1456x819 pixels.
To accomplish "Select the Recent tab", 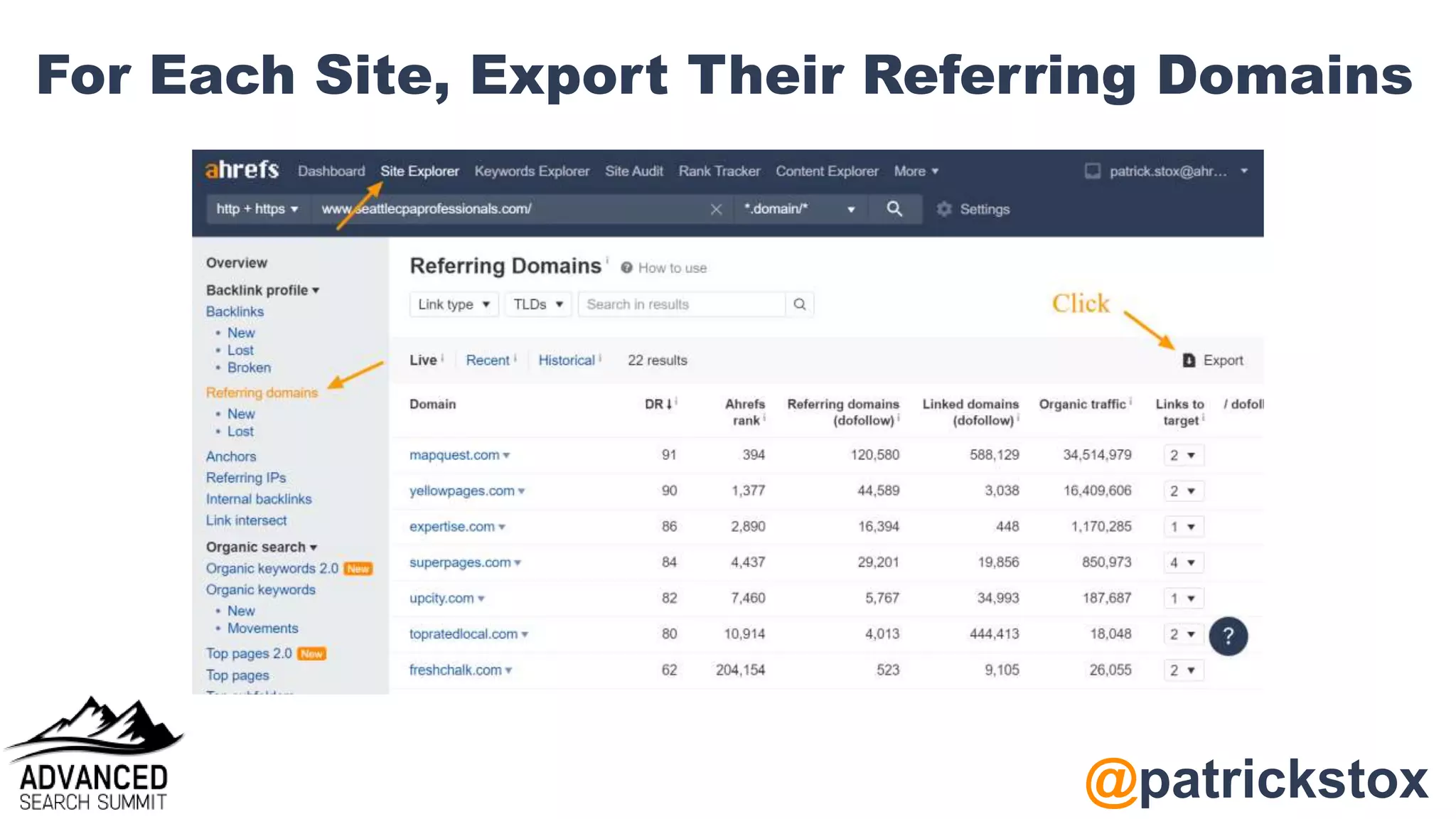I will coord(488,360).
